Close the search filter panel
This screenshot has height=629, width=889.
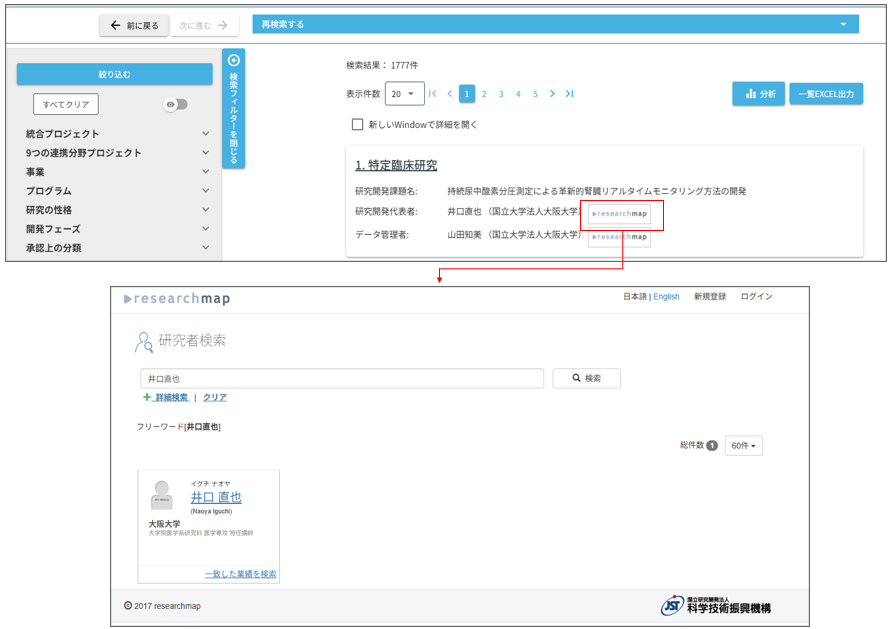coord(234,108)
